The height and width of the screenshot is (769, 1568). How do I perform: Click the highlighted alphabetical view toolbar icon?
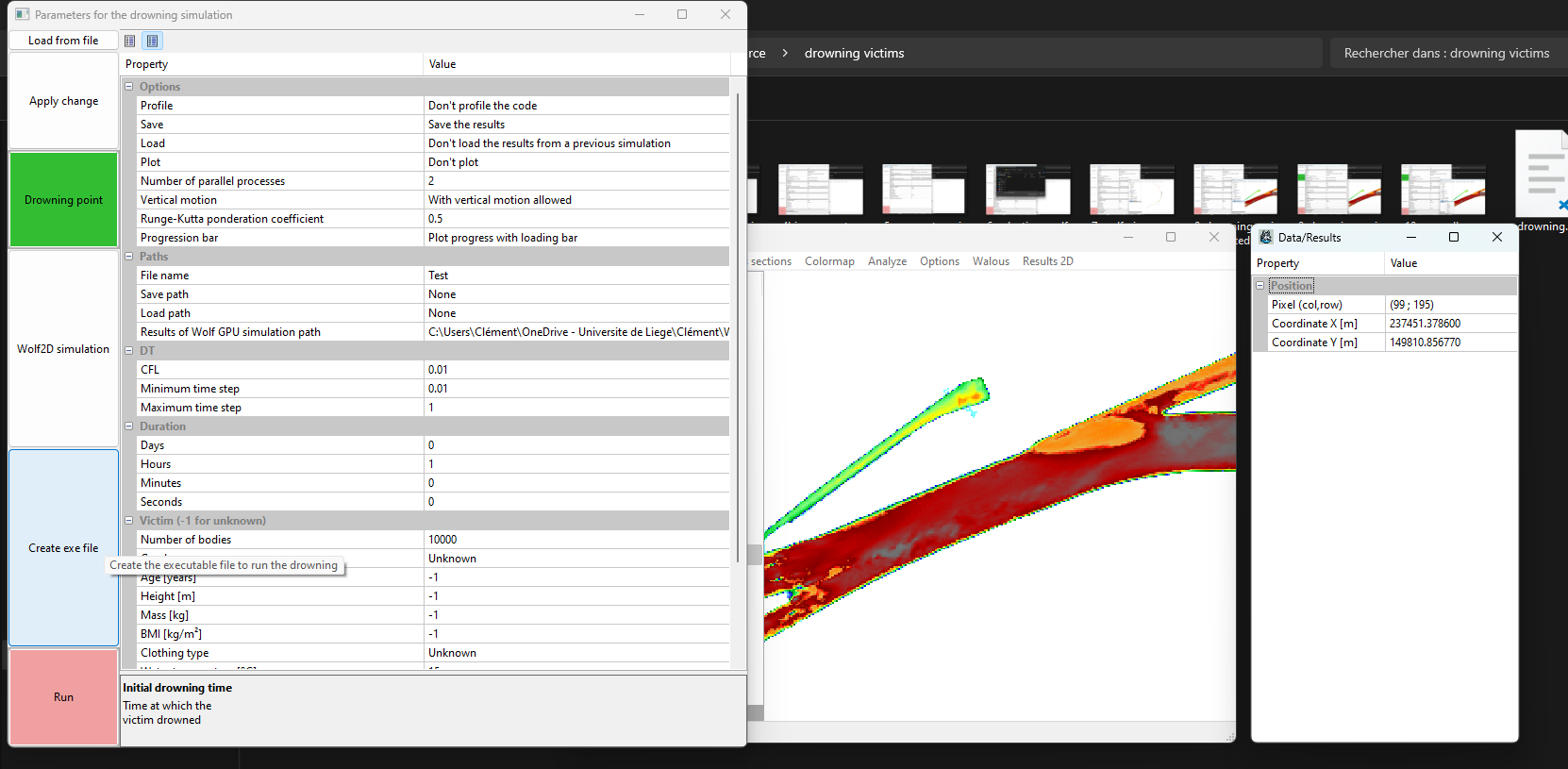click(x=153, y=41)
